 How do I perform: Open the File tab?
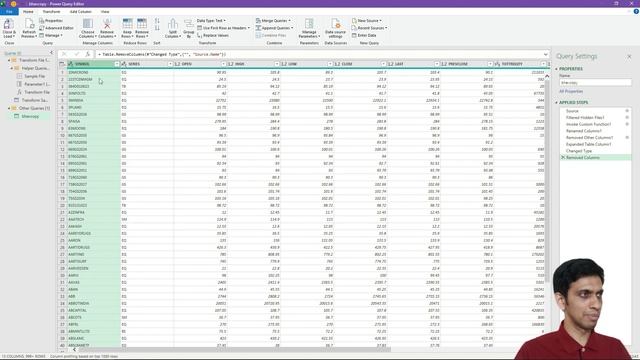click(x=9, y=12)
